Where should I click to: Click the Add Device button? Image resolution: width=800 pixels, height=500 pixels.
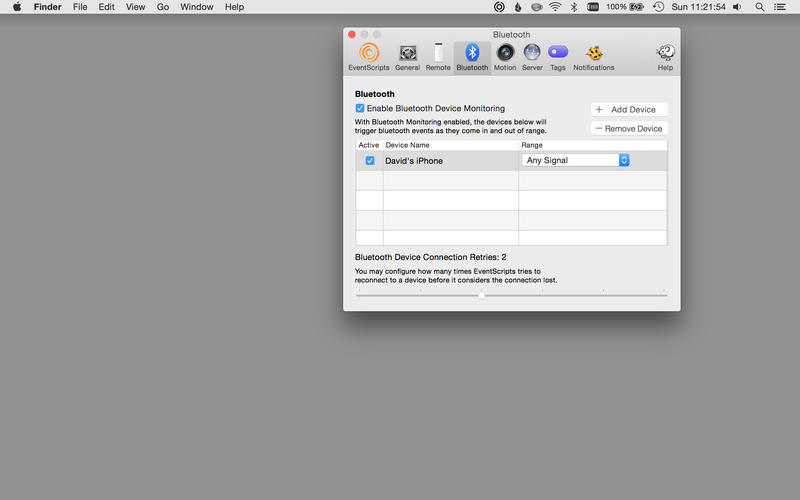pos(629,109)
